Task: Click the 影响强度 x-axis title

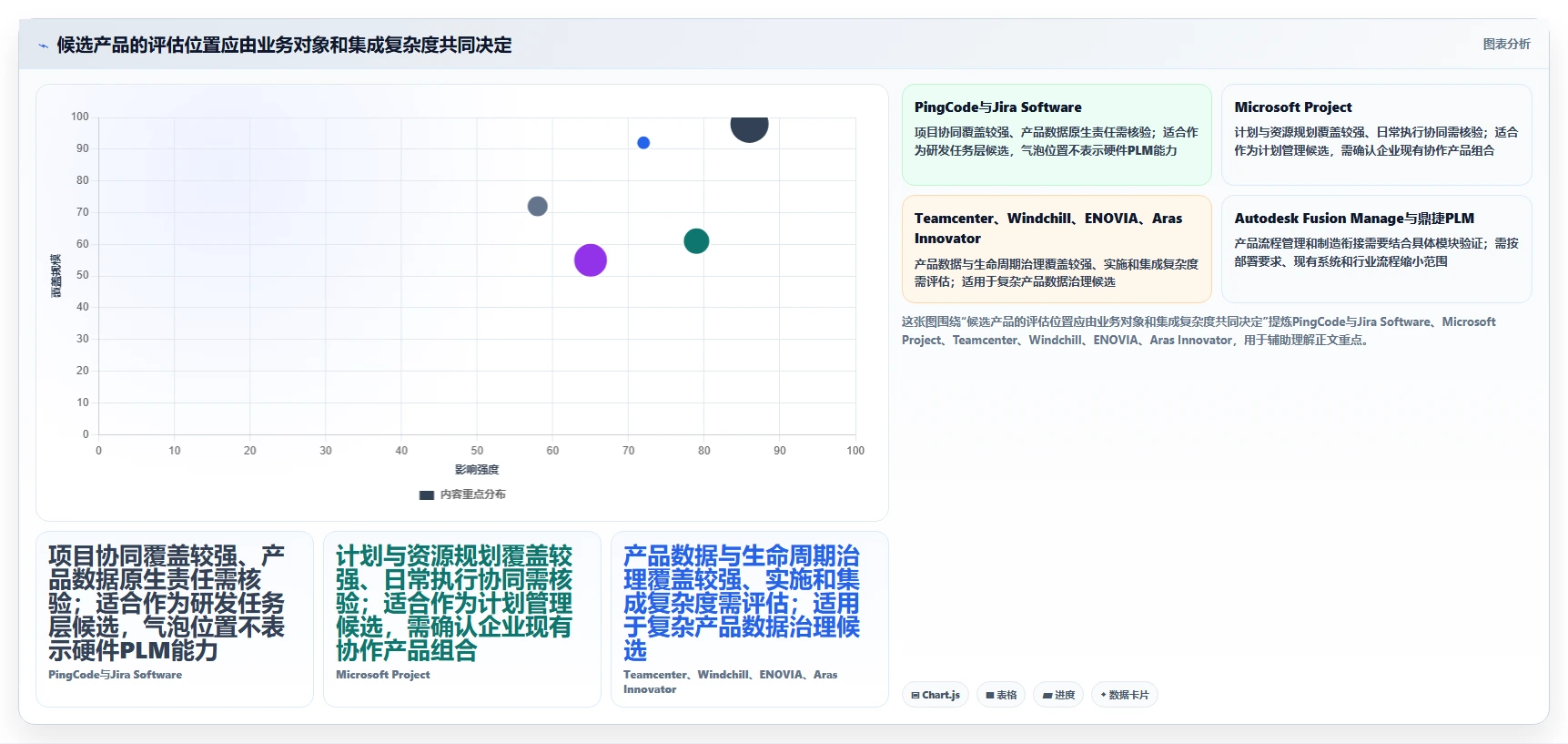Action: tap(477, 470)
